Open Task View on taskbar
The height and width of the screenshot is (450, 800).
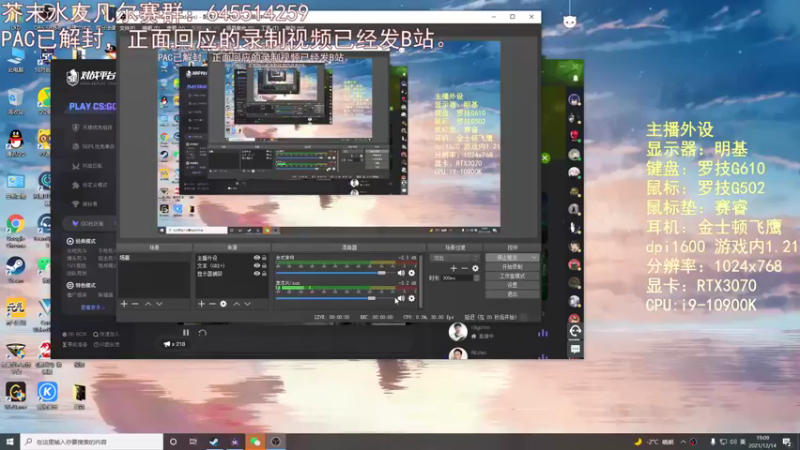(x=193, y=442)
